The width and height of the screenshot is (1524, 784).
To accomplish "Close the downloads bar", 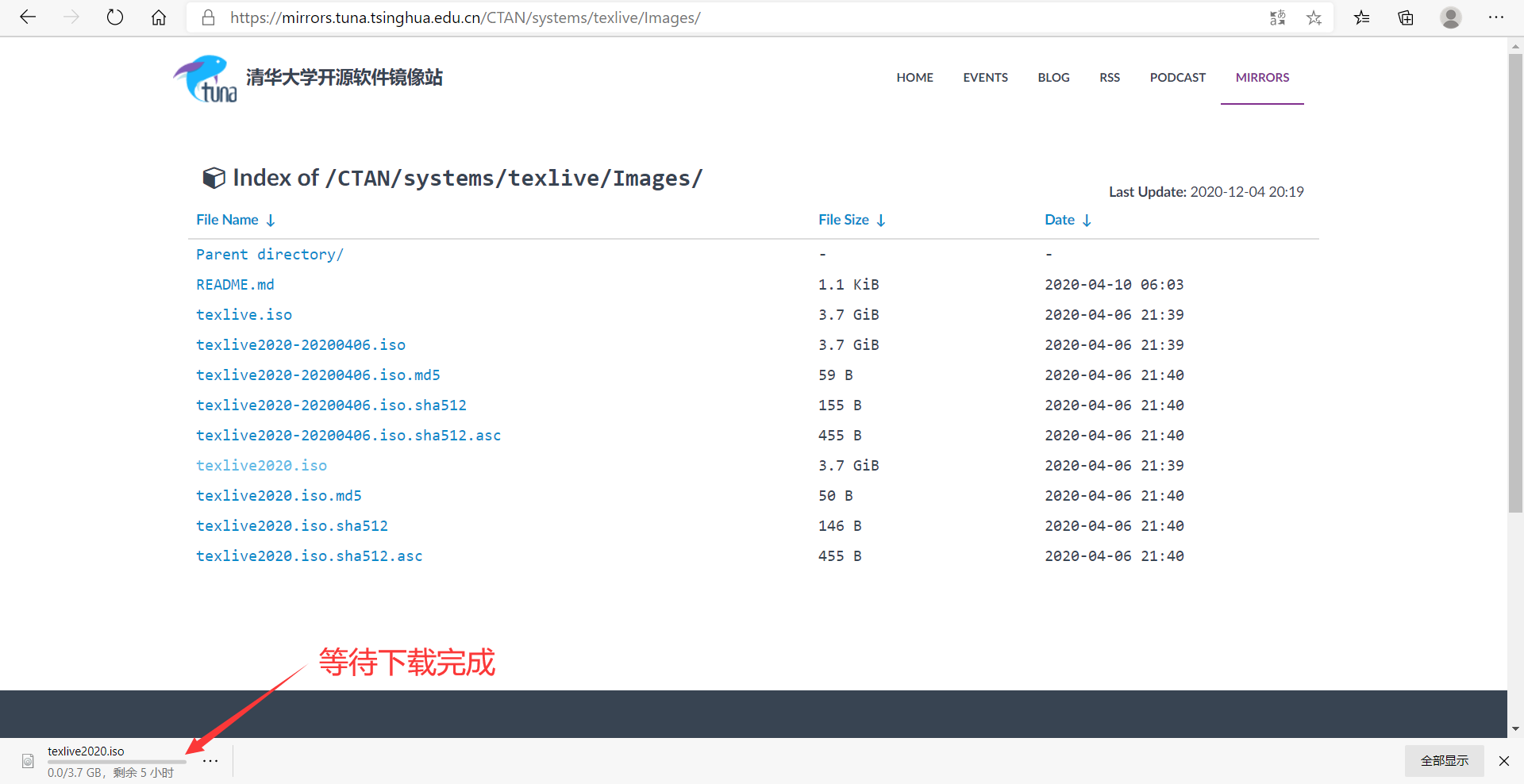I will click(x=1504, y=761).
